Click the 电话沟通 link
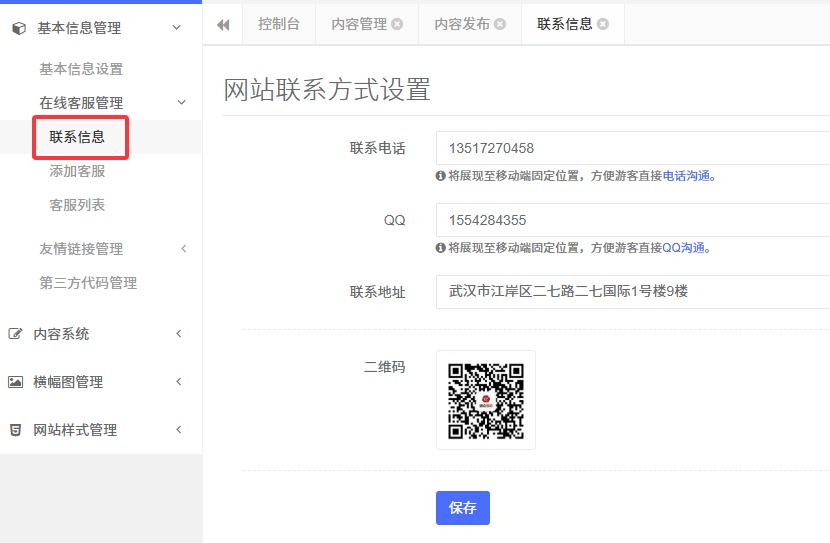Screen dimensions: 830x543 pos(688,176)
